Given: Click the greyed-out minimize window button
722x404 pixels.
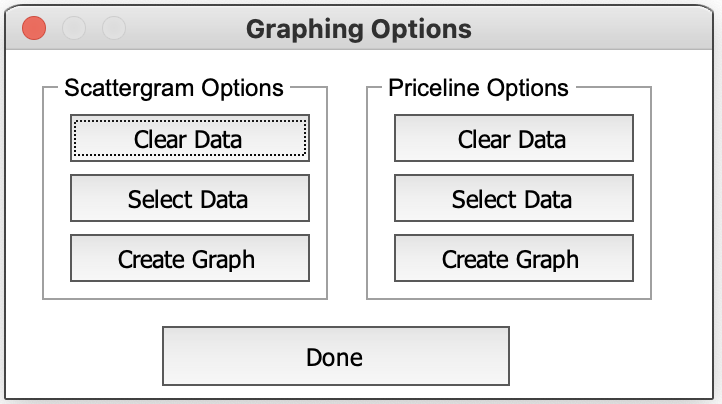Looking at the screenshot, I should click(74, 28).
